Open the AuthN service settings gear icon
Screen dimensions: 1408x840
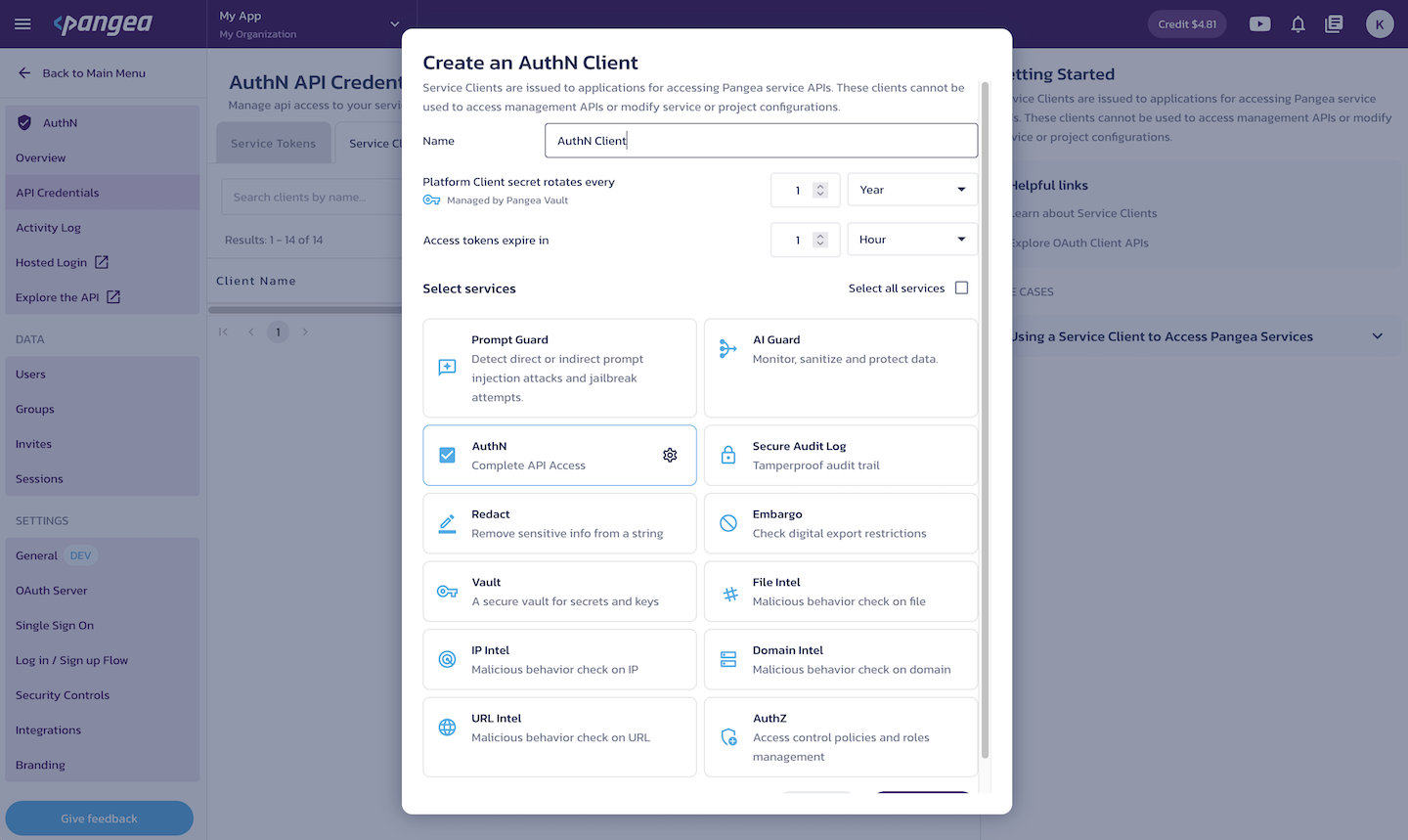pos(670,455)
